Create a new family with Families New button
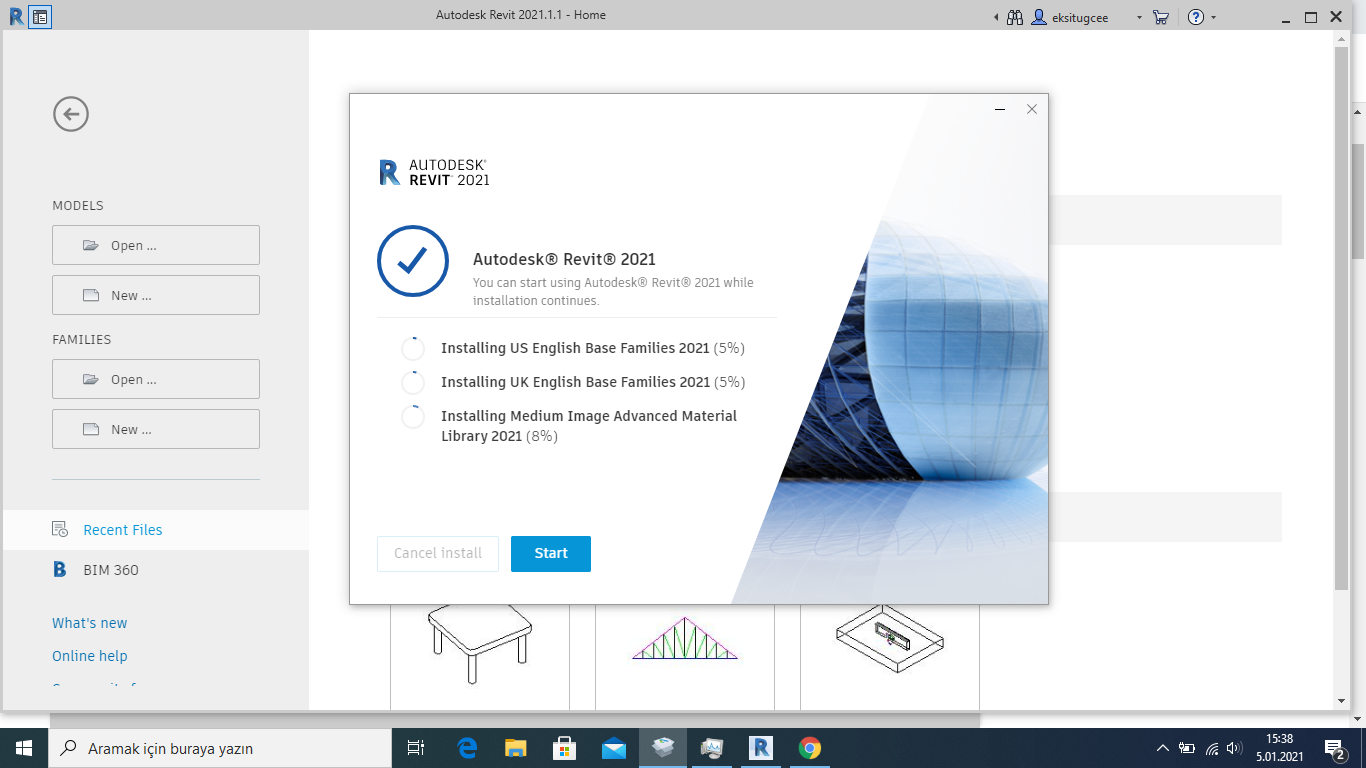The image size is (1366, 768). (x=156, y=429)
